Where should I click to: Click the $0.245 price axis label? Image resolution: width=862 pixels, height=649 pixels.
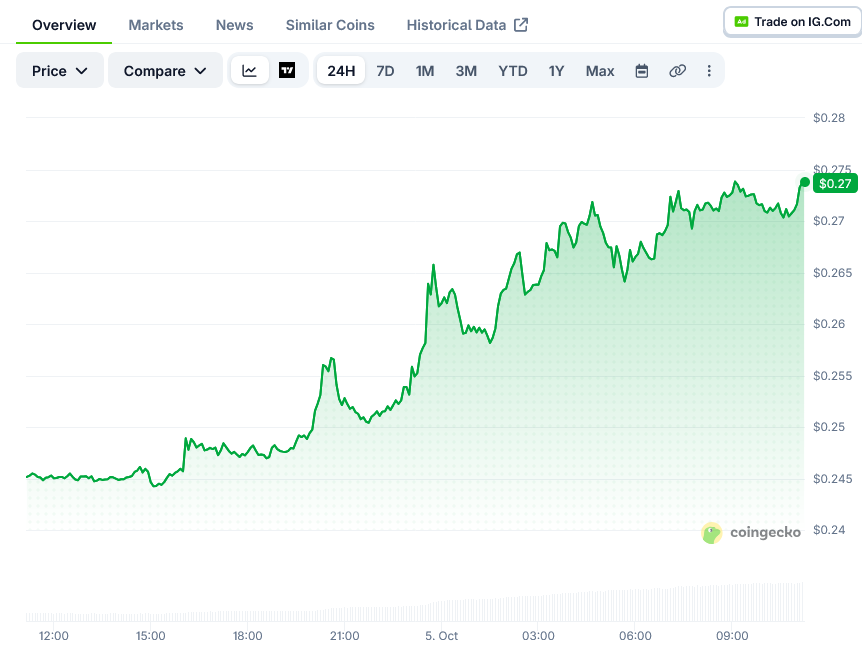(x=832, y=479)
